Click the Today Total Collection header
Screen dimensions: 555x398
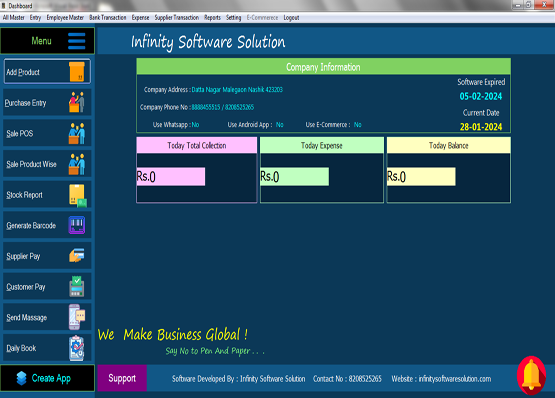point(197,145)
